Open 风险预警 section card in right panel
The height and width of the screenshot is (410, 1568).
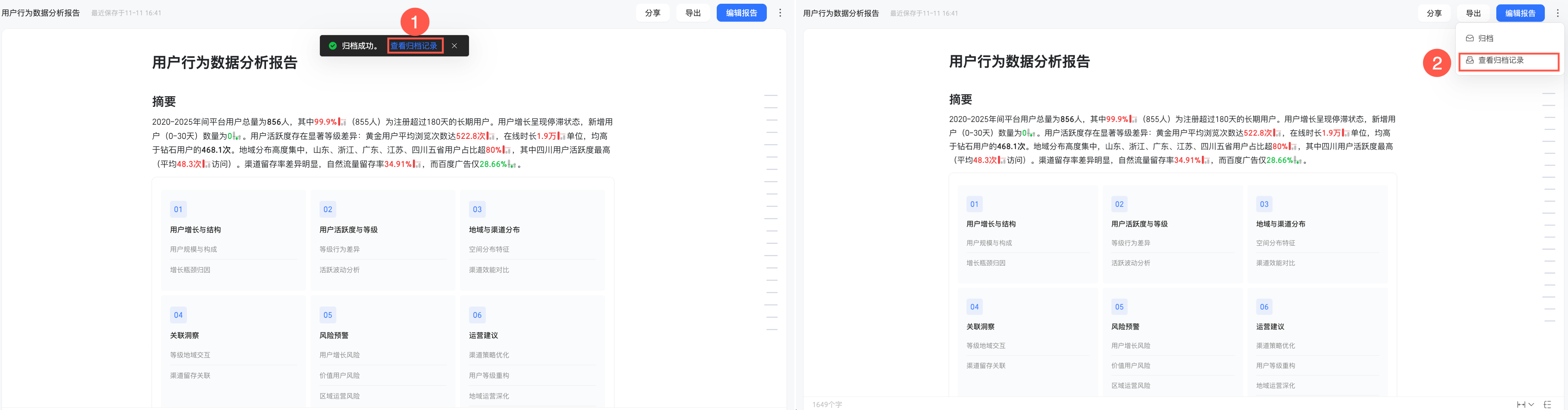click(x=1125, y=327)
